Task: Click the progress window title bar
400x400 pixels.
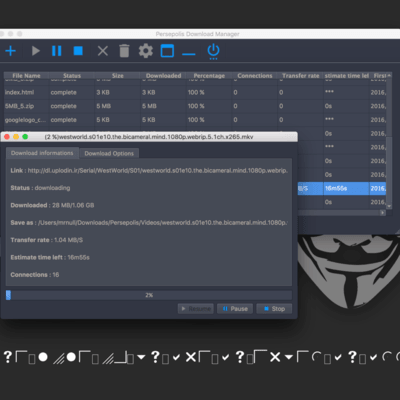Action: (149, 137)
